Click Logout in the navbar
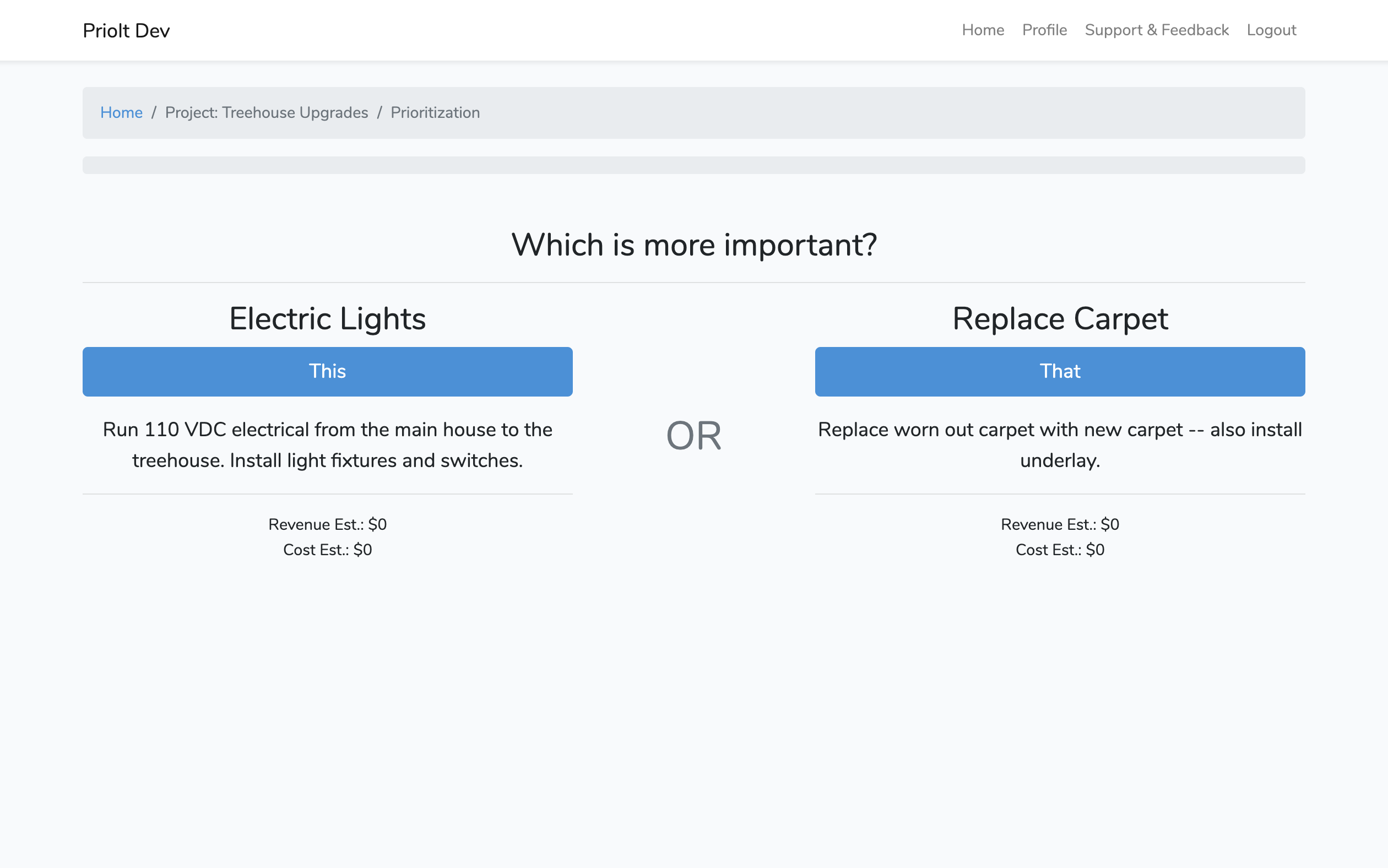1388x868 pixels. point(1271,30)
